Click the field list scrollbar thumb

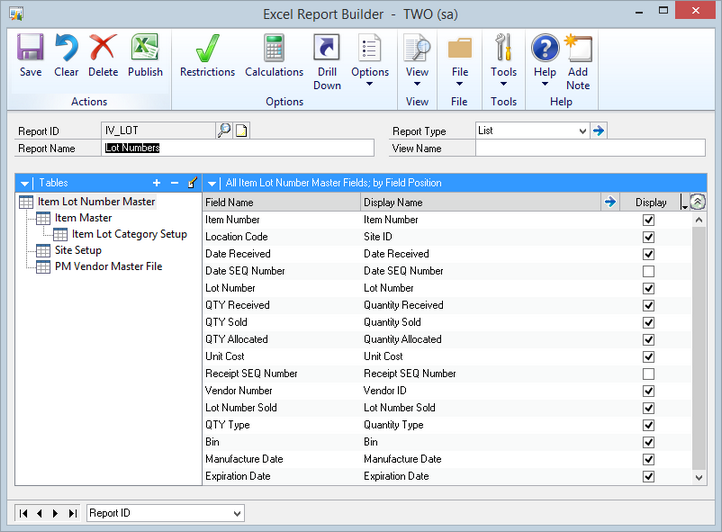[699, 348]
